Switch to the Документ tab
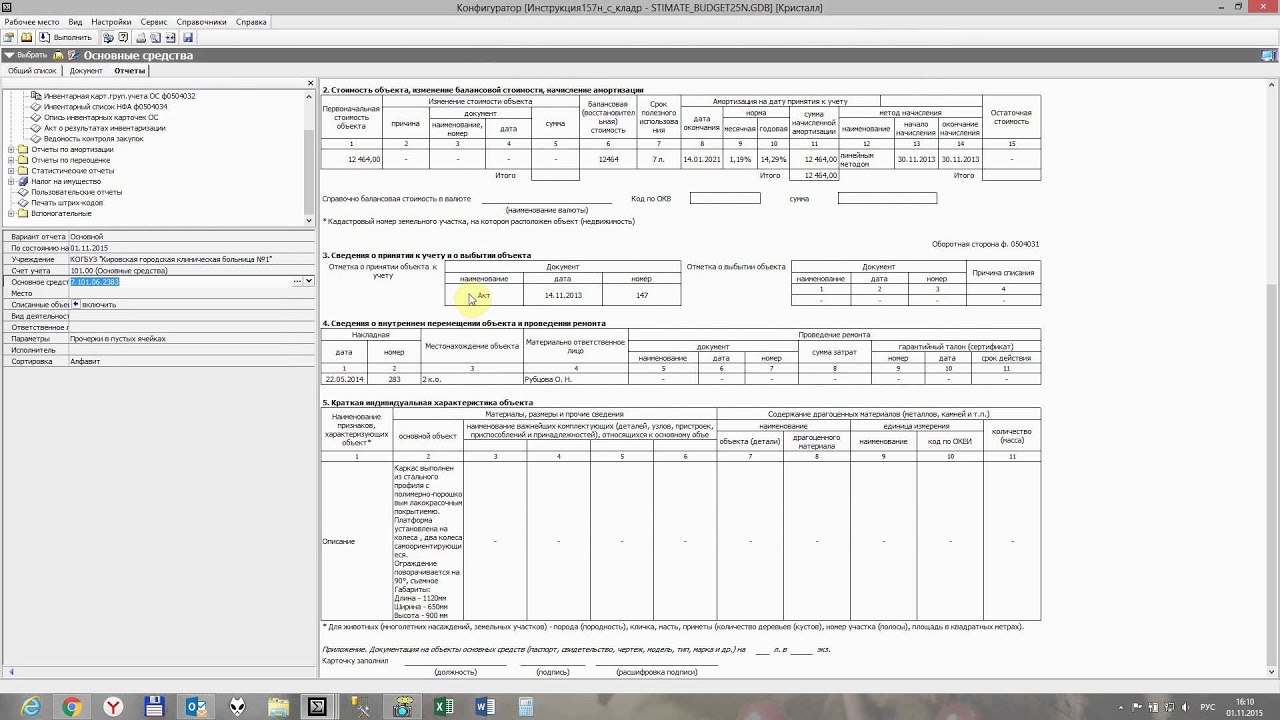The height and width of the screenshot is (720, 1280). point(86,71)
